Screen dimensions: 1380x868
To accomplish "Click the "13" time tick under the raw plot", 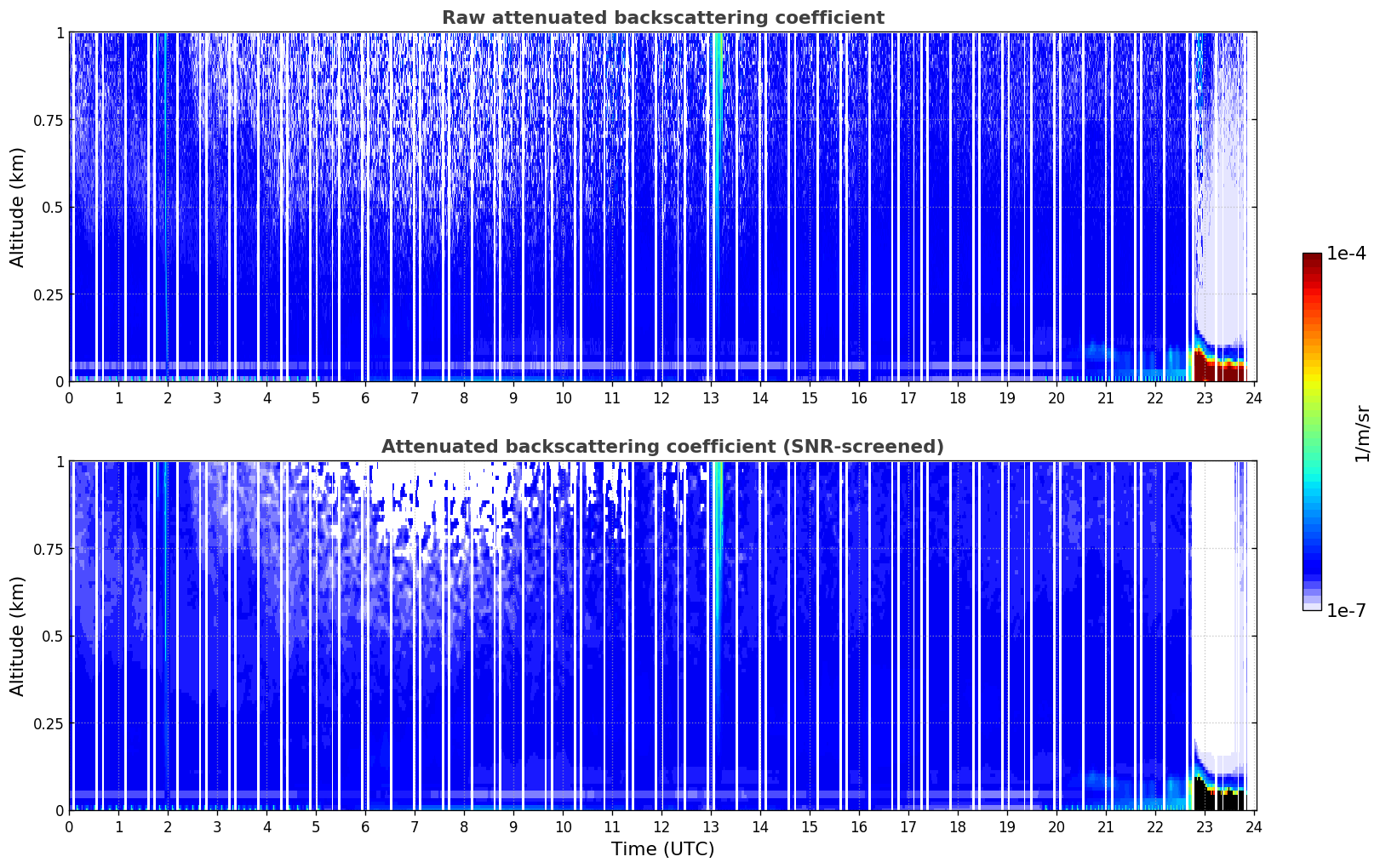I will pos(711,398).
